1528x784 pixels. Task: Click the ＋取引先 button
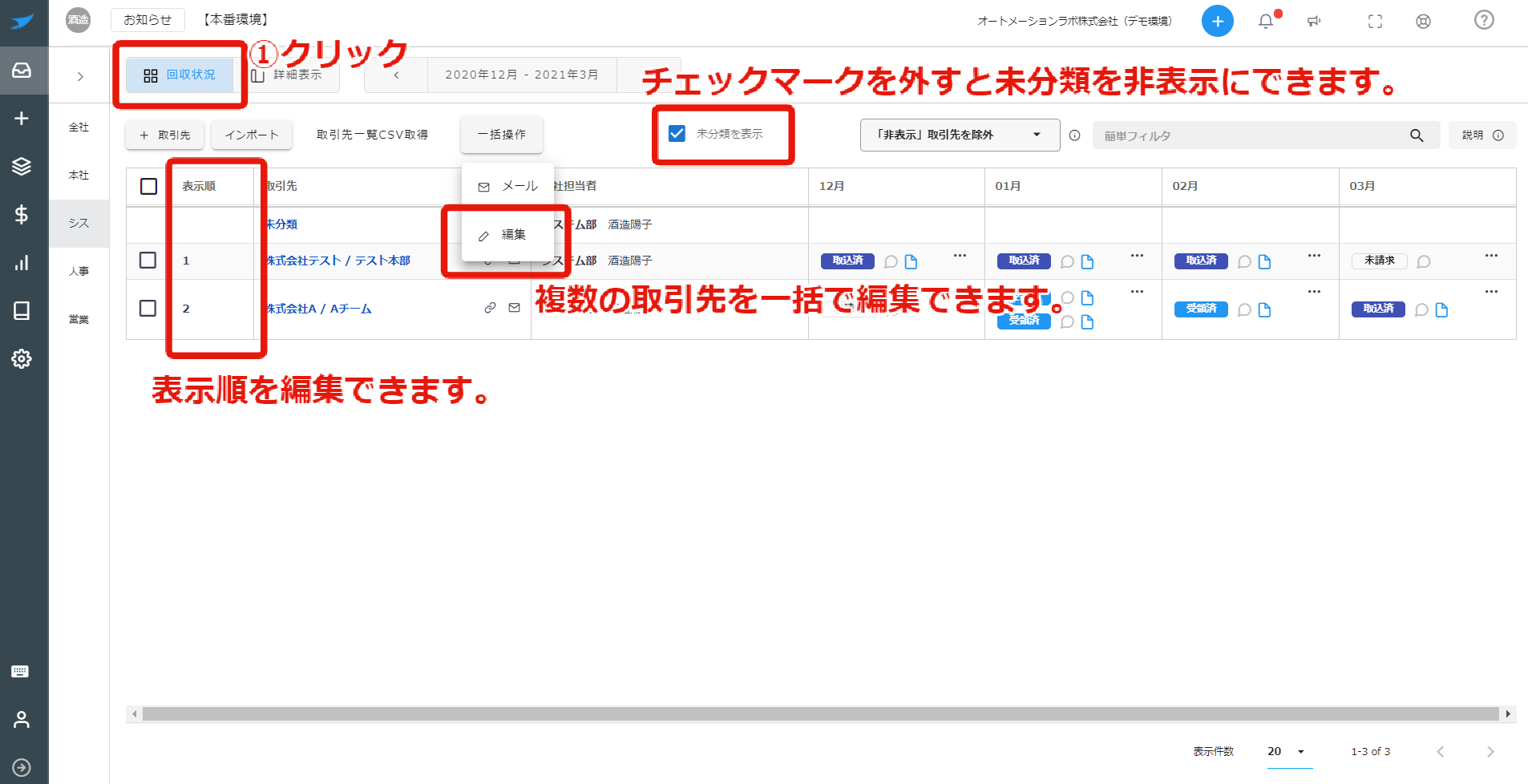tap(164, 135)
